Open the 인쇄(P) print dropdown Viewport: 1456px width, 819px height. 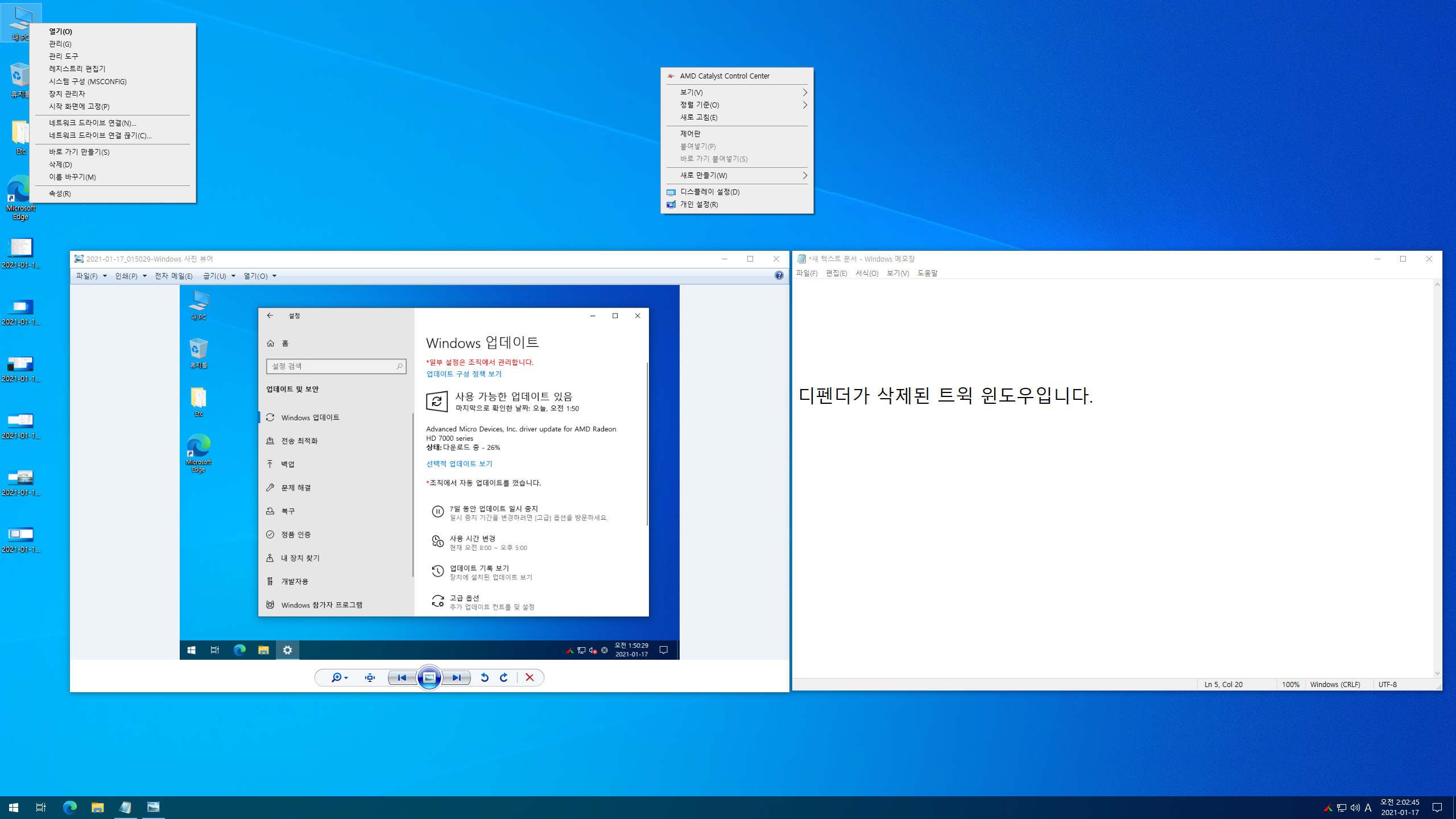tap(130, 276)
